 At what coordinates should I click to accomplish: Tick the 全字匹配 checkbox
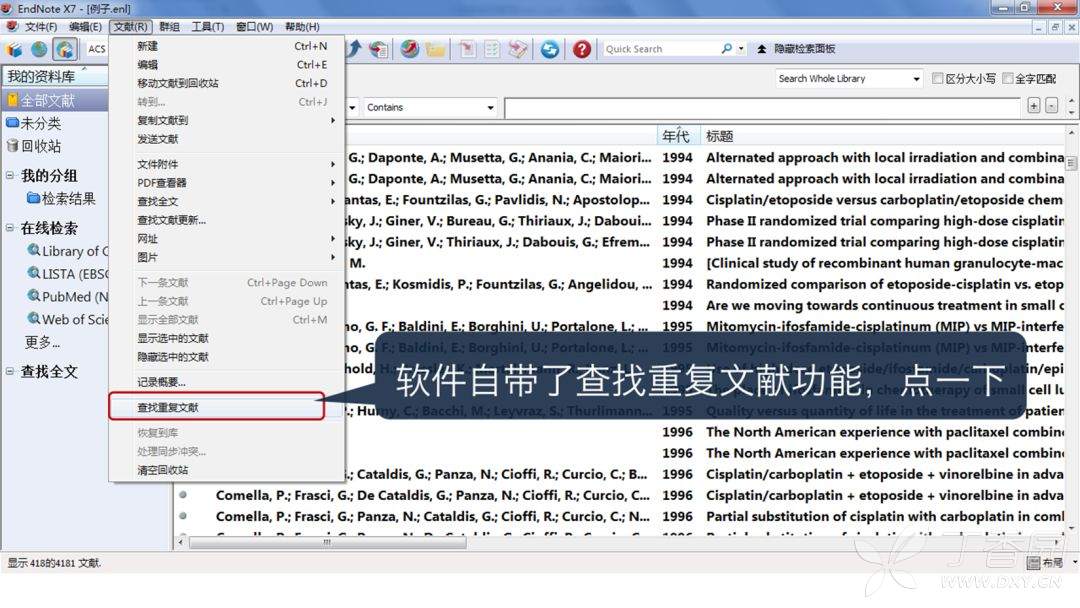(1008, 78)
